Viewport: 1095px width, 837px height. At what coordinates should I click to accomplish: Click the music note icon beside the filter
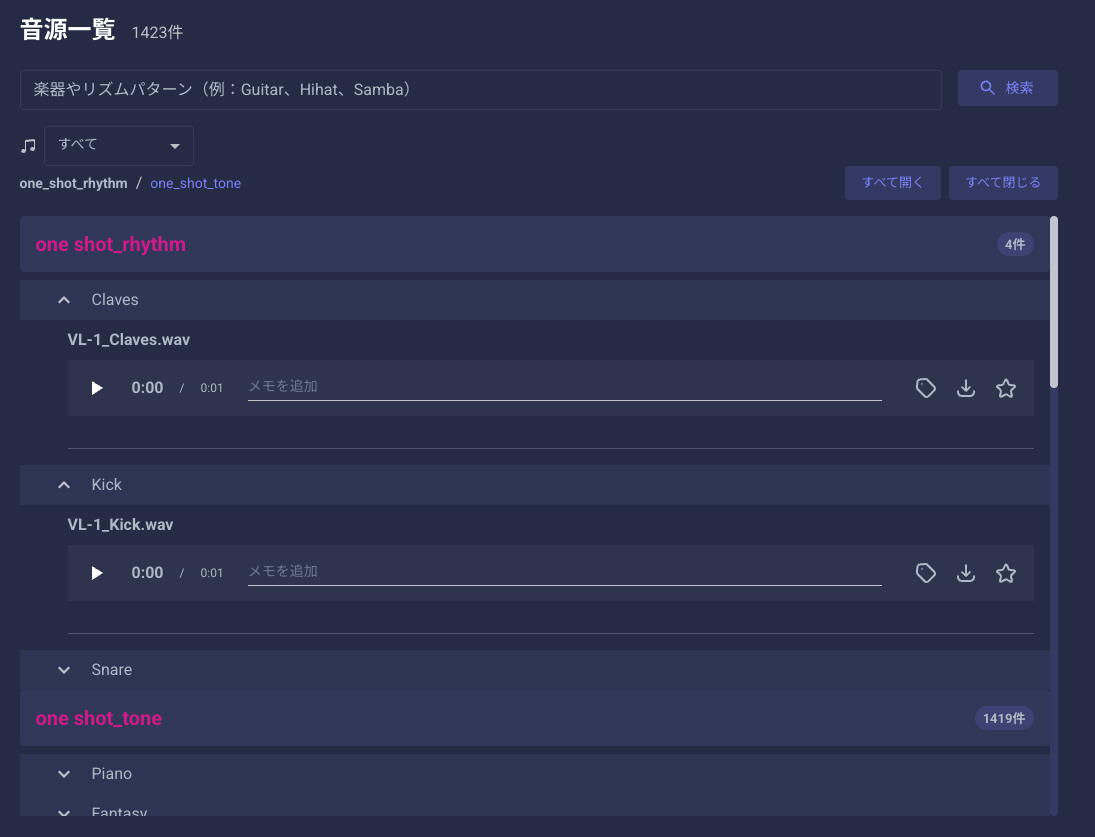(28, 146)
